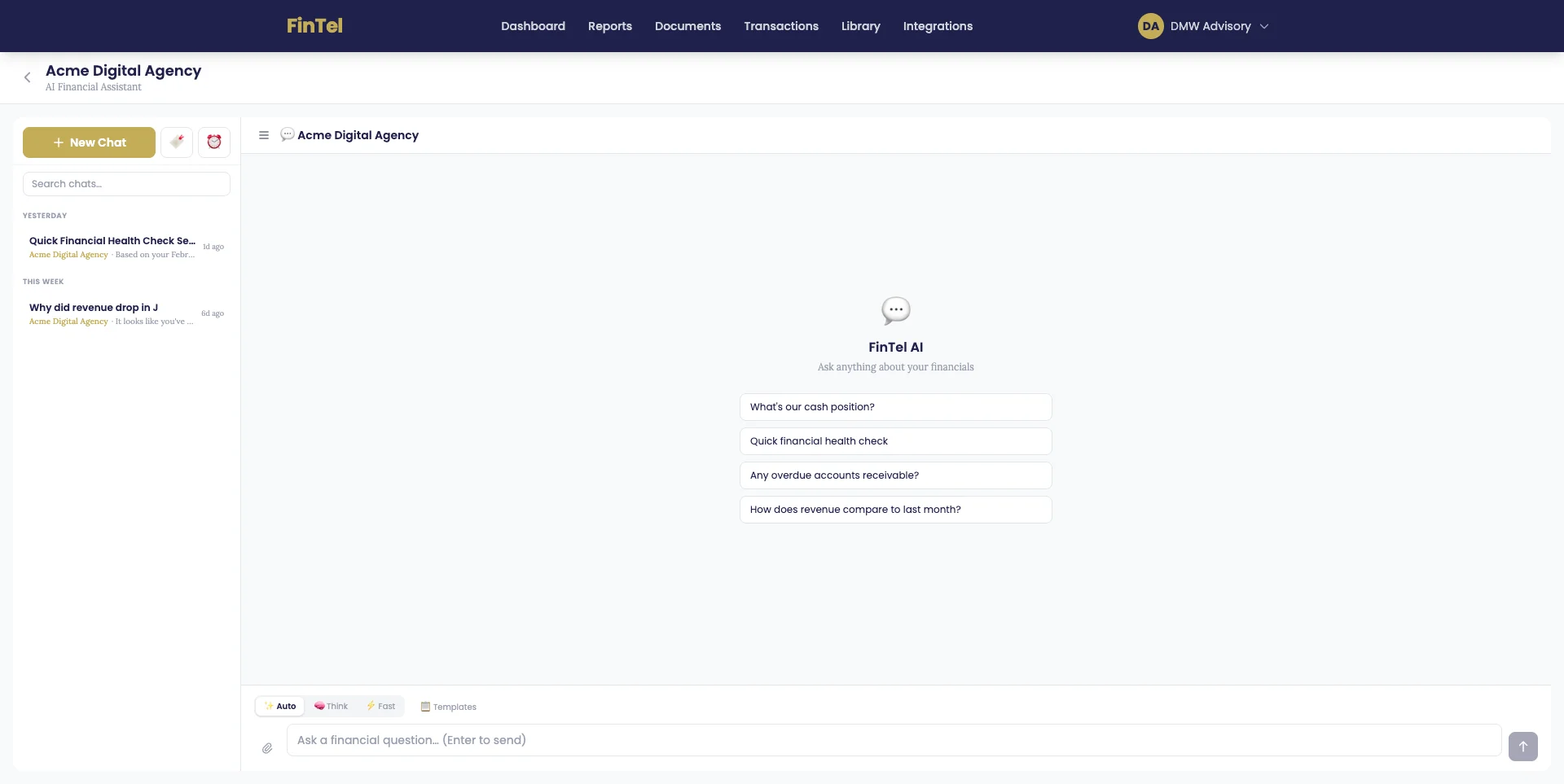Viewport: 1564px width, 784px height.
Task: Click the Search chats field
Action: point(126,183)
